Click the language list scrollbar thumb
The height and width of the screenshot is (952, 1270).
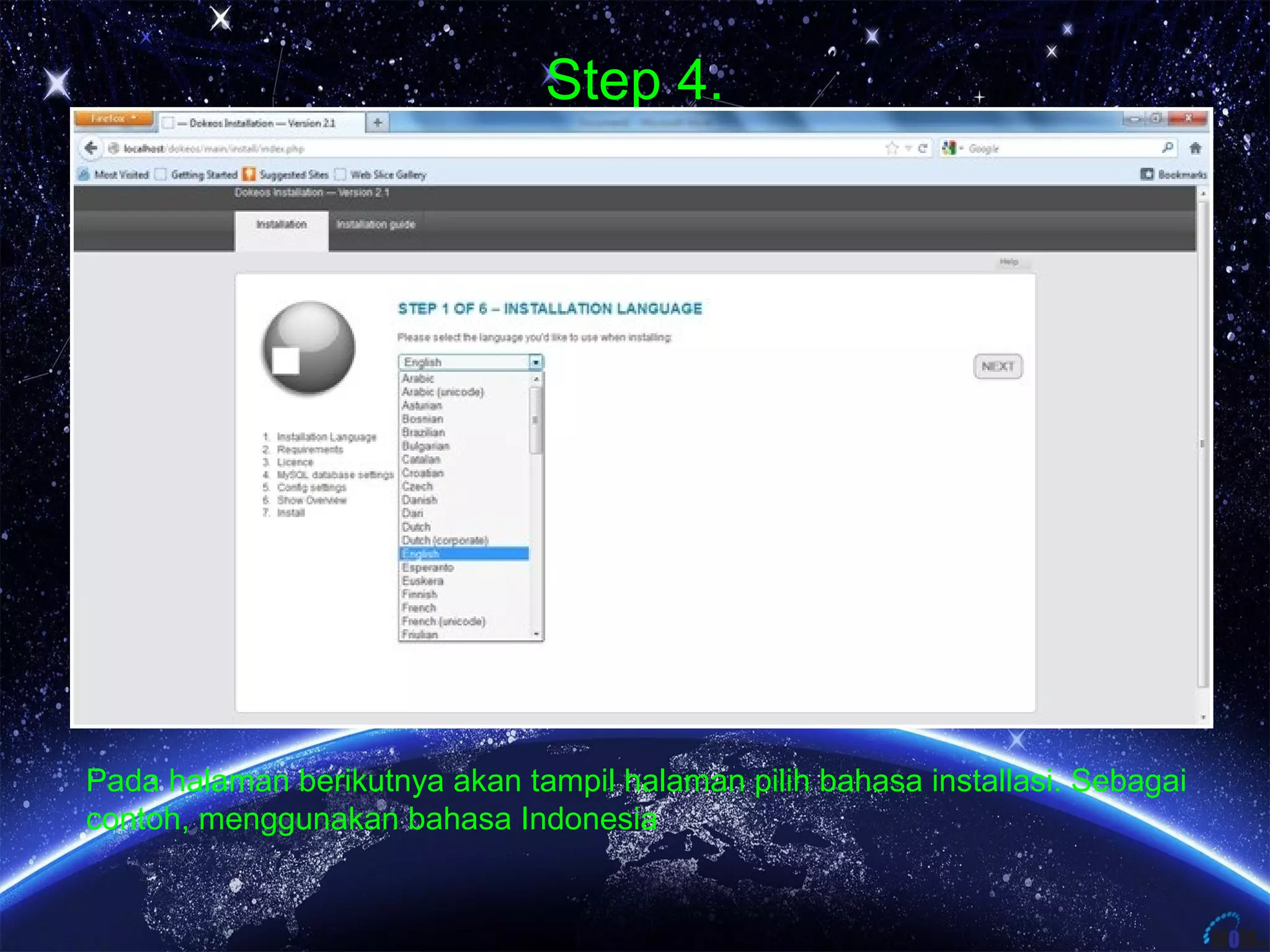(536, 420)
